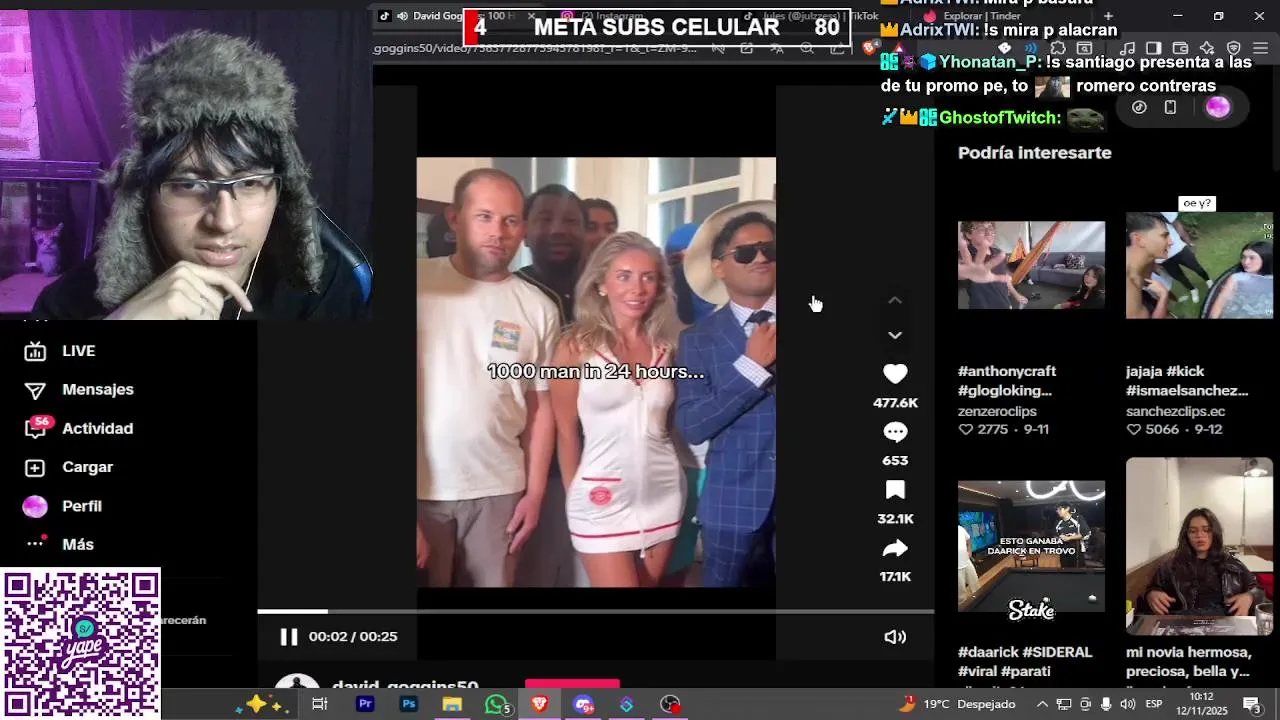Open Perfil in the TikTok sidebar
Image resolution: width=1280 pixels, height=720 pixels.
tap(63, 506)
